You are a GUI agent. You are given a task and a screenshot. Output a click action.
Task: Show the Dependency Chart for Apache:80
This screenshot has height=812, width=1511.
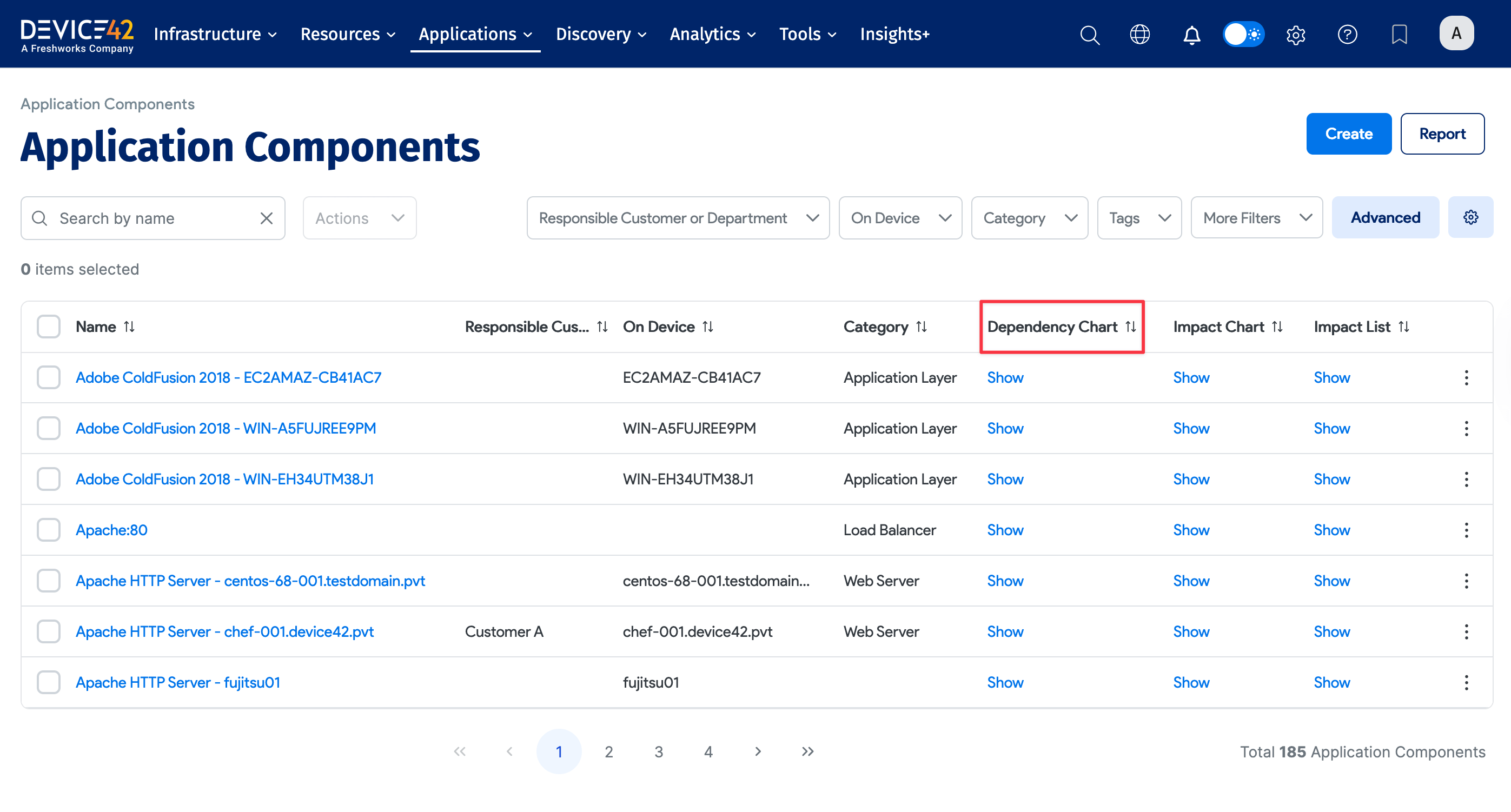point(1005,529)
